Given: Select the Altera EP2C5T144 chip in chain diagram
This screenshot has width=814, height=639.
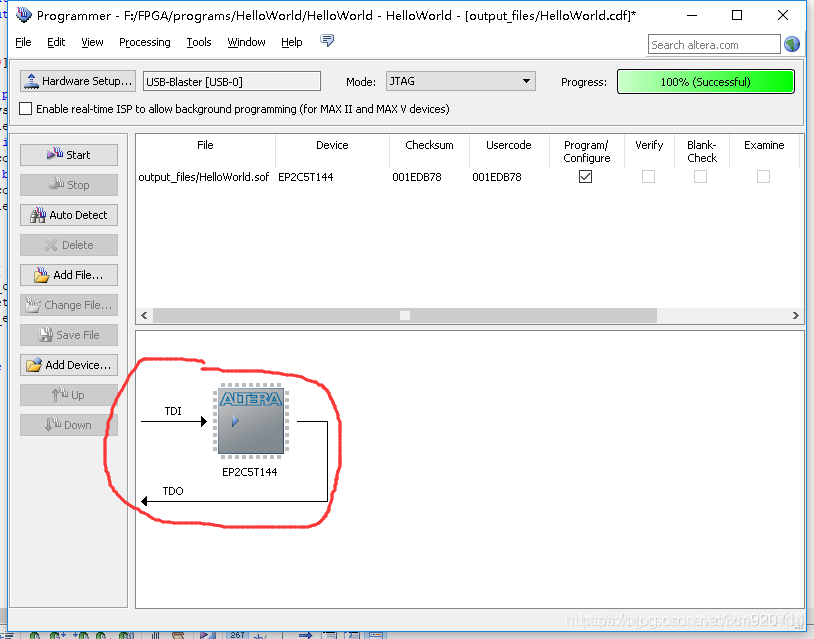Looking at the screenshot, I should click(x=251, y=421).
